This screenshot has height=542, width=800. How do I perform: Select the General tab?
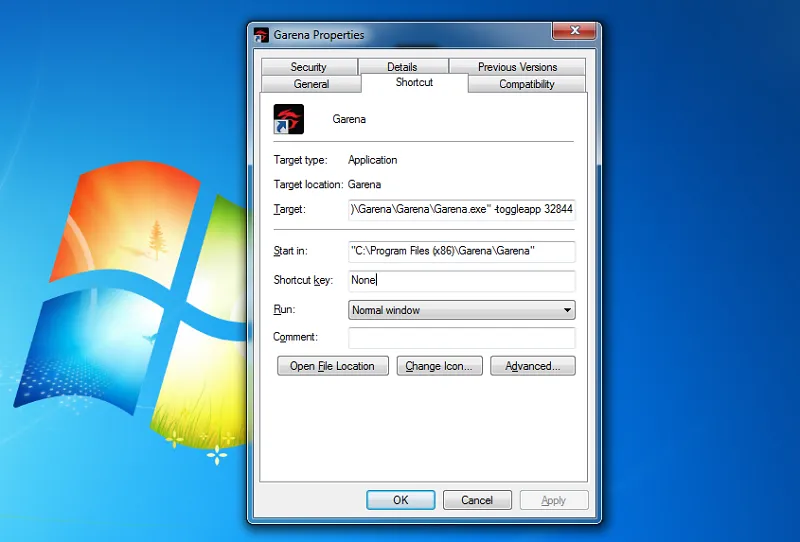coord(311,84)
